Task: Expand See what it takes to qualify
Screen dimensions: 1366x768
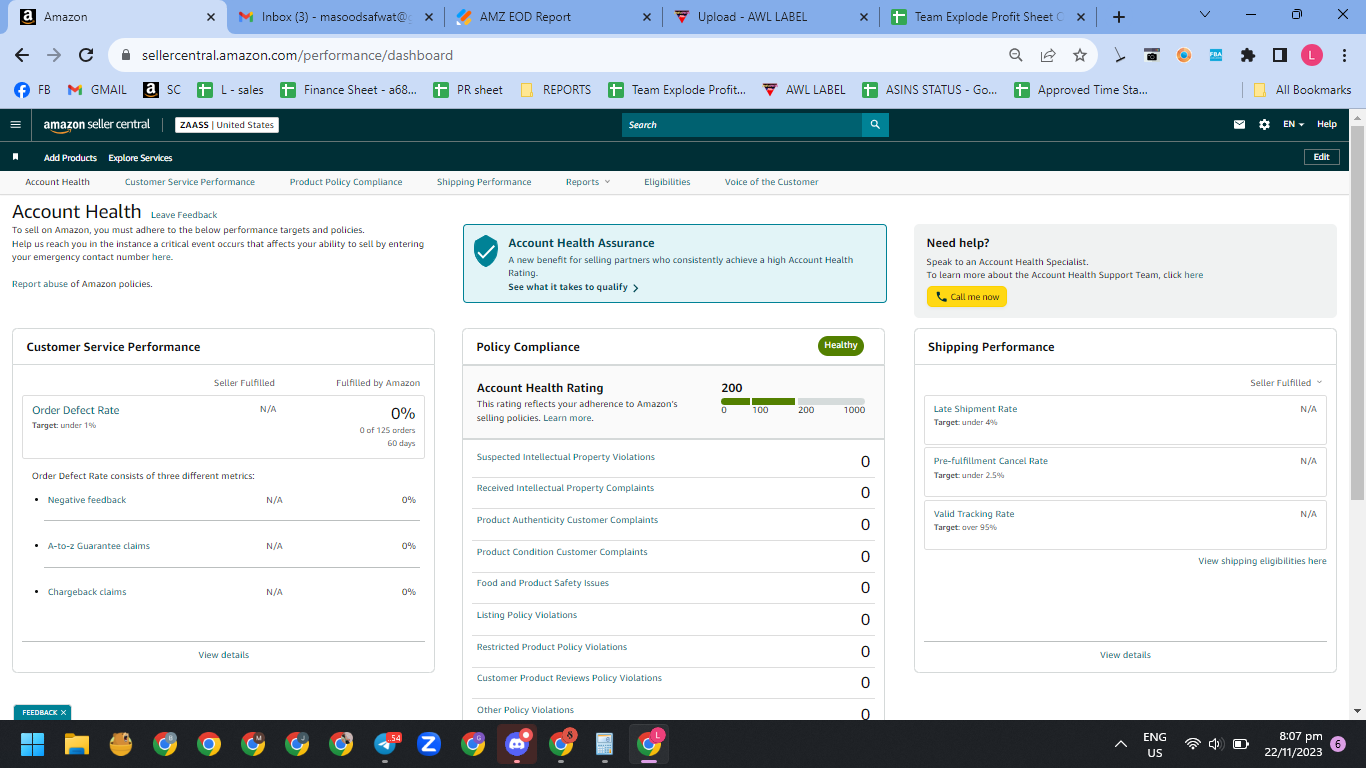Action: [x=573, y=287]
